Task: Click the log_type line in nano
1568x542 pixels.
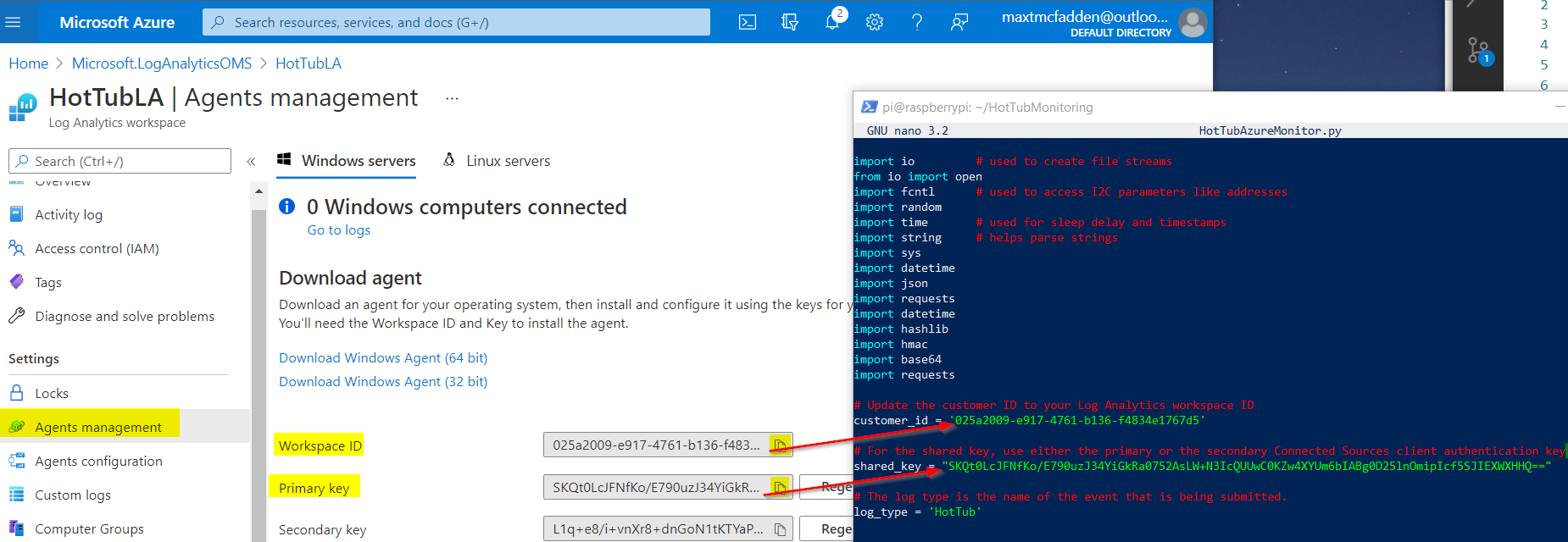Action: coord(917,512)
